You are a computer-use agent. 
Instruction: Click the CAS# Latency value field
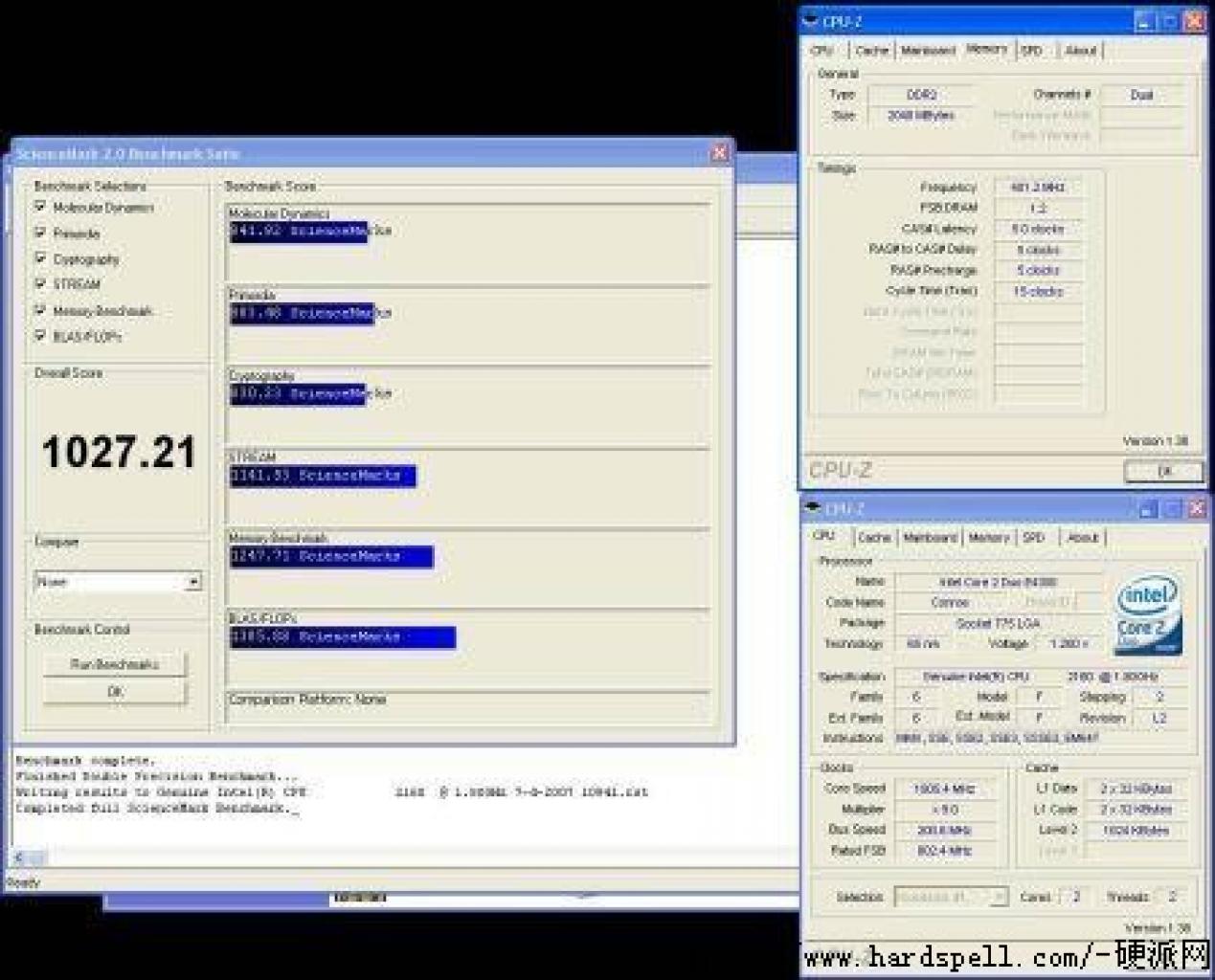(x=1038, y=229)
